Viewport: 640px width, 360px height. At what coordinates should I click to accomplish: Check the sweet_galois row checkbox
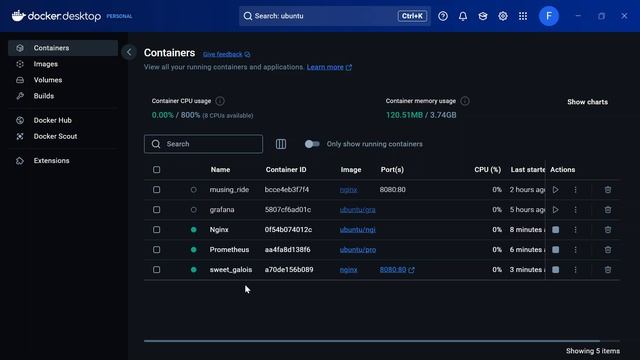pyautogui.click(x=156, y=270)
